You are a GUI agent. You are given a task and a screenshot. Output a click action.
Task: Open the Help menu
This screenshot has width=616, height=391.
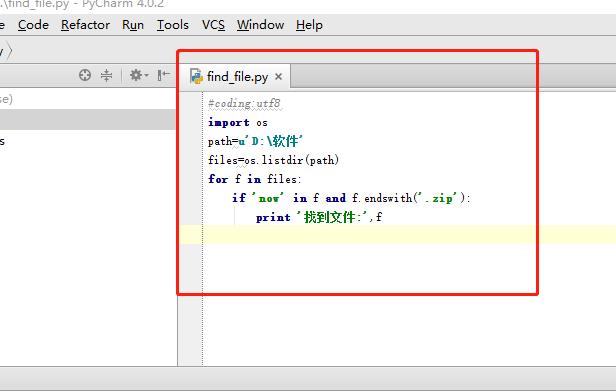(x=309, y=25)
